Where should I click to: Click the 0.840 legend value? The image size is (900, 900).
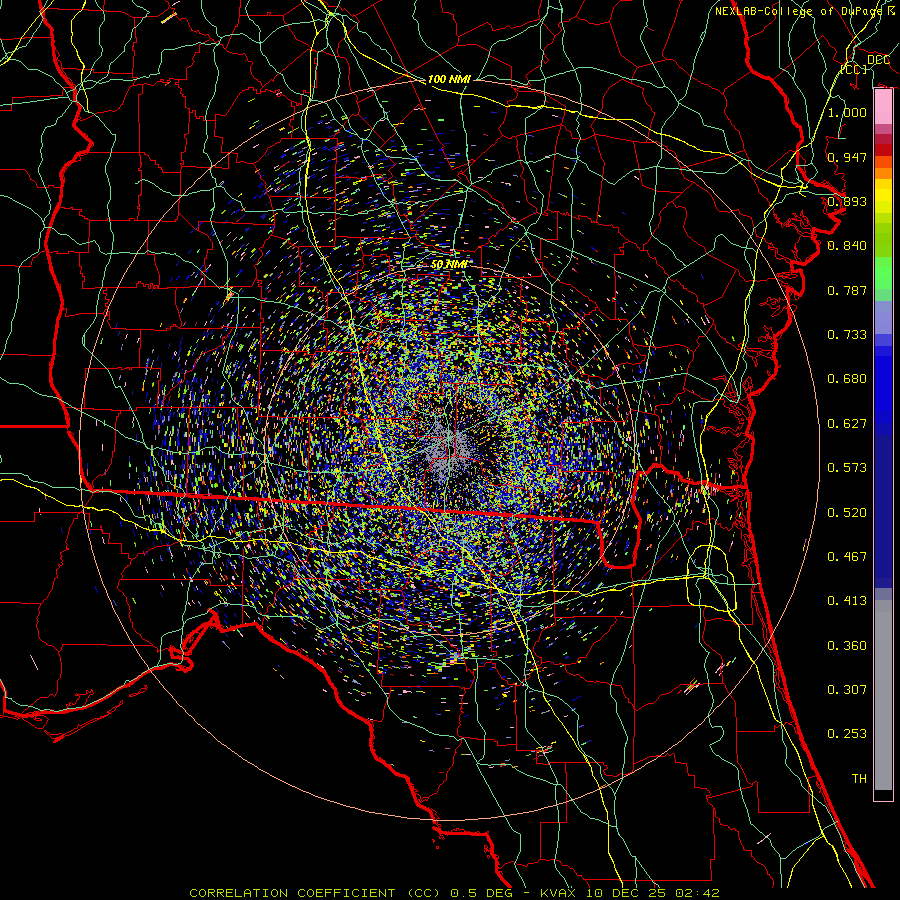tap(847, 246)
